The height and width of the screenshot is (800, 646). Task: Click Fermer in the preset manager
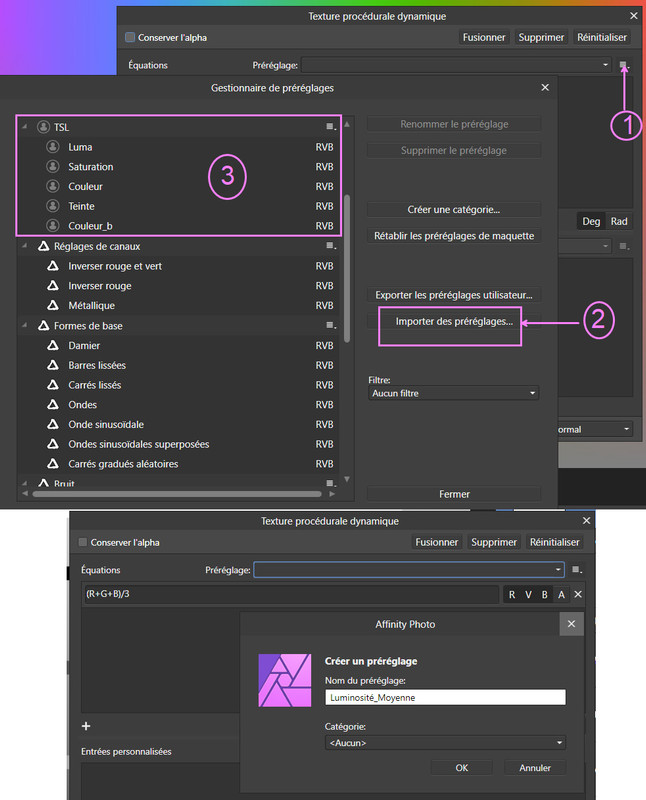point(454,494)
